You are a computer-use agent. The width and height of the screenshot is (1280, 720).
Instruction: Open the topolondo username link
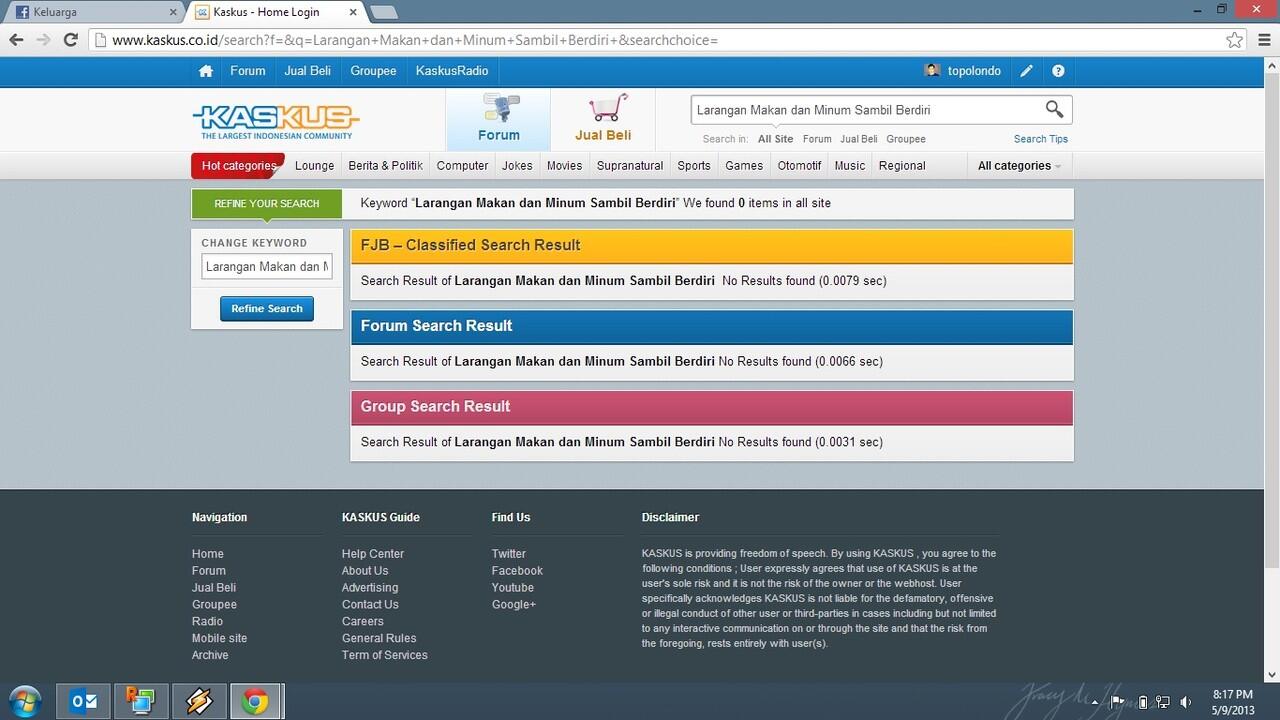(x=974, y=71)
